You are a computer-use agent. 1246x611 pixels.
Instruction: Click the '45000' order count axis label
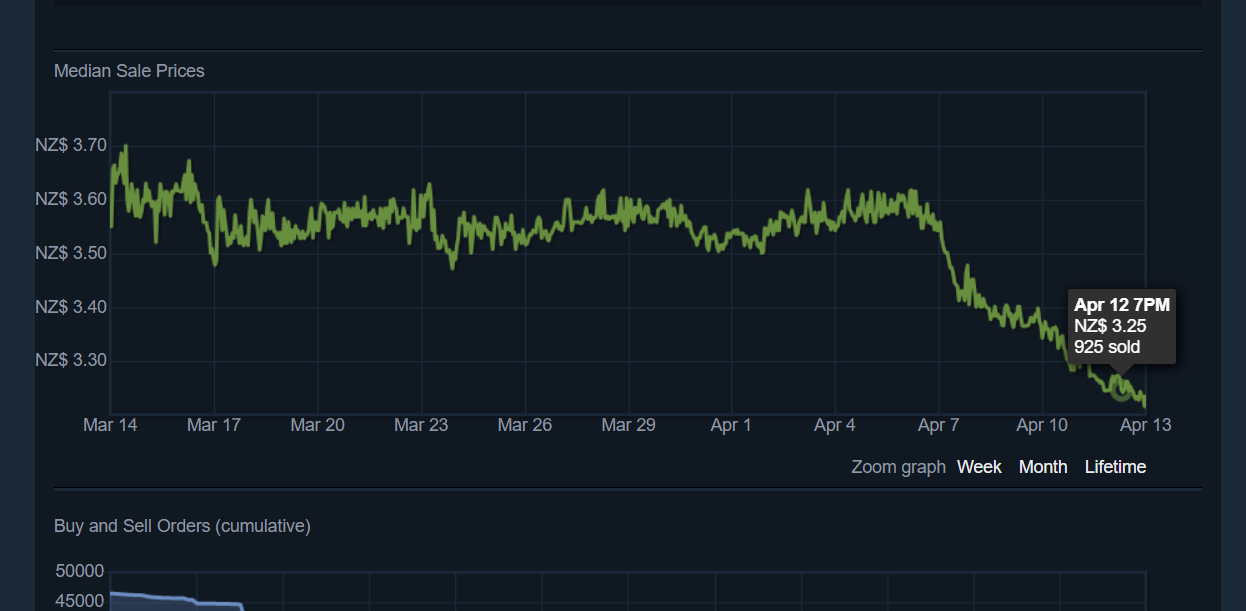pos(79,600)
